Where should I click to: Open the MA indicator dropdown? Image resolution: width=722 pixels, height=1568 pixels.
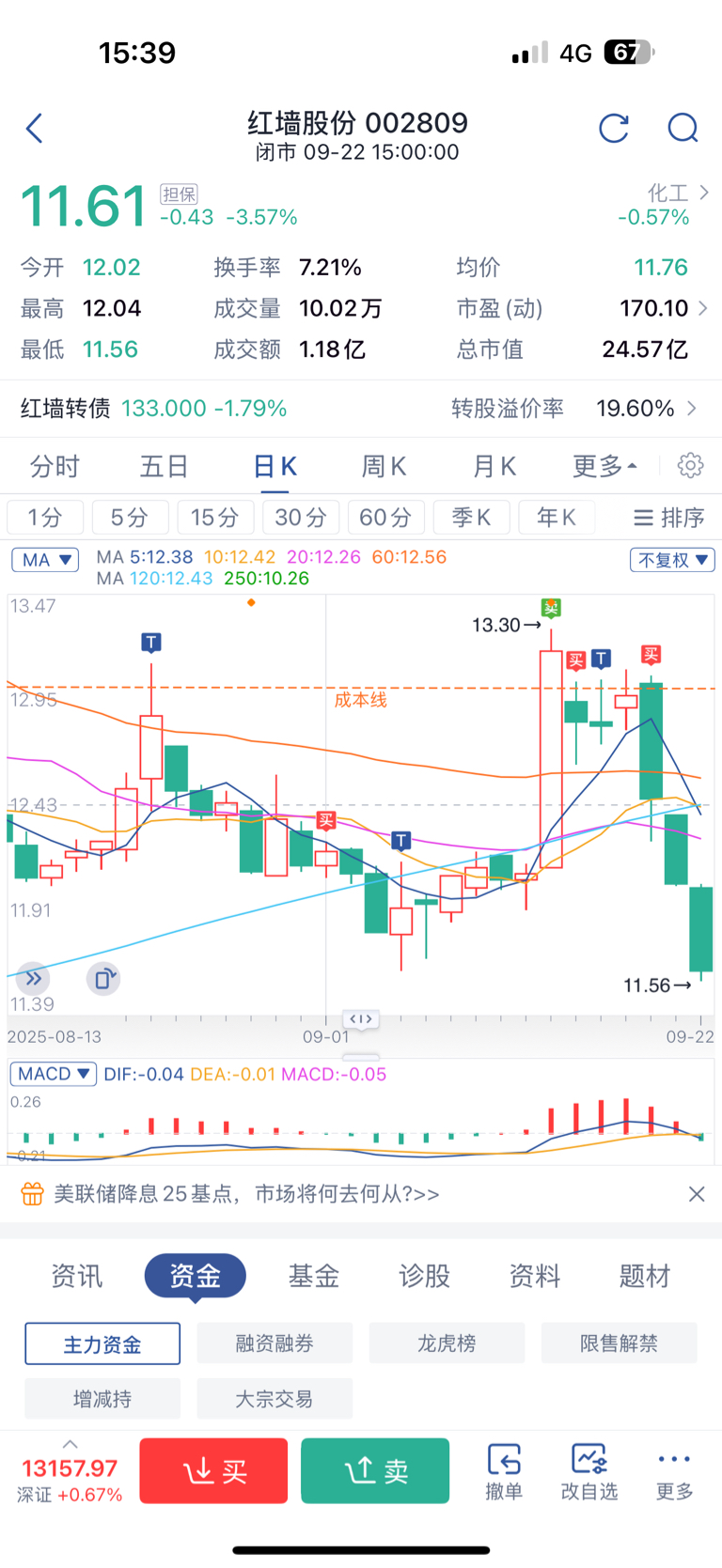[x=45, y=560]
